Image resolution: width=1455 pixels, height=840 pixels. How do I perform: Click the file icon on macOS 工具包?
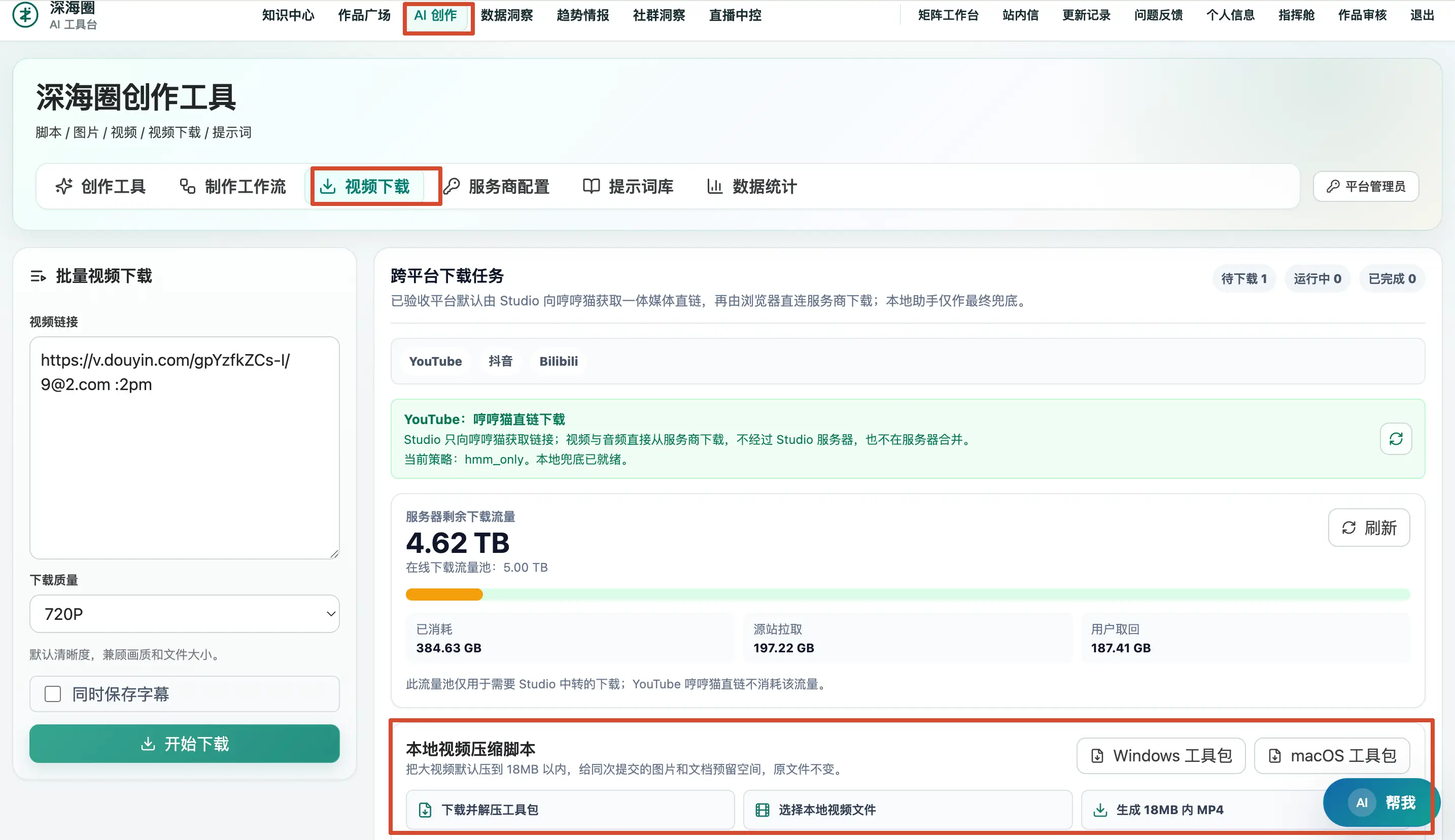[1275, 756]
